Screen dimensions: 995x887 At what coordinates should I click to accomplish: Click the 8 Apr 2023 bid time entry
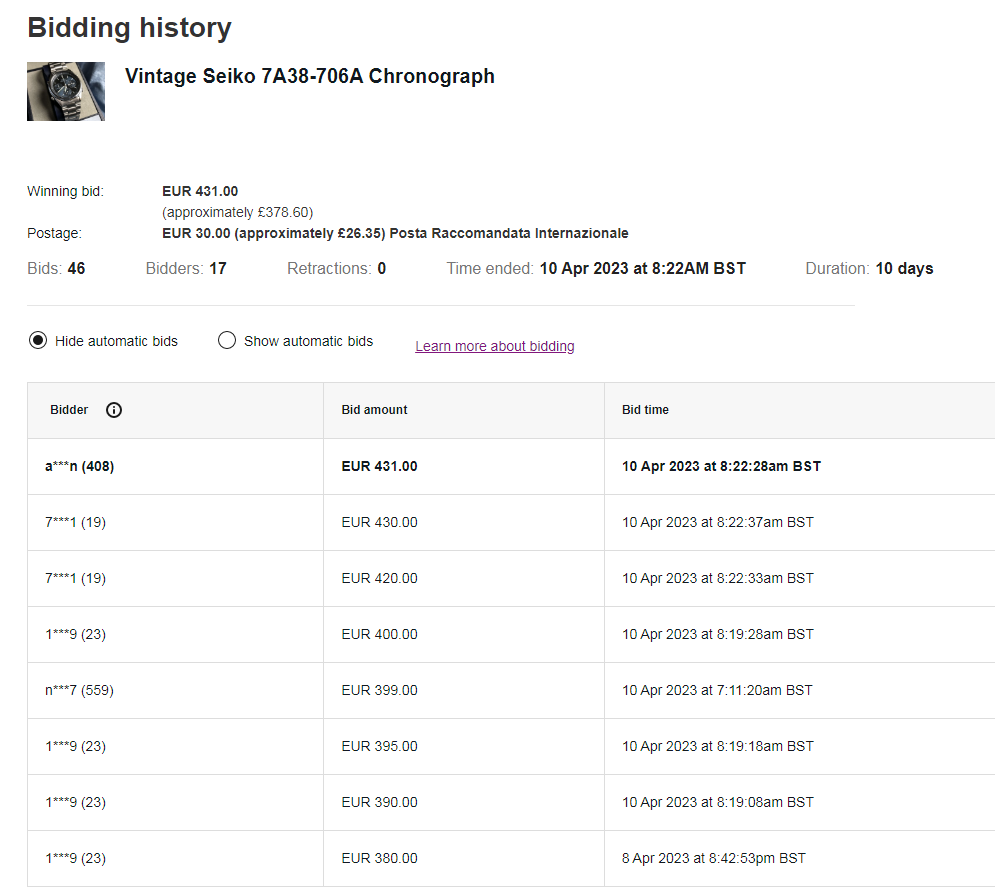click(x=713, y=858)
